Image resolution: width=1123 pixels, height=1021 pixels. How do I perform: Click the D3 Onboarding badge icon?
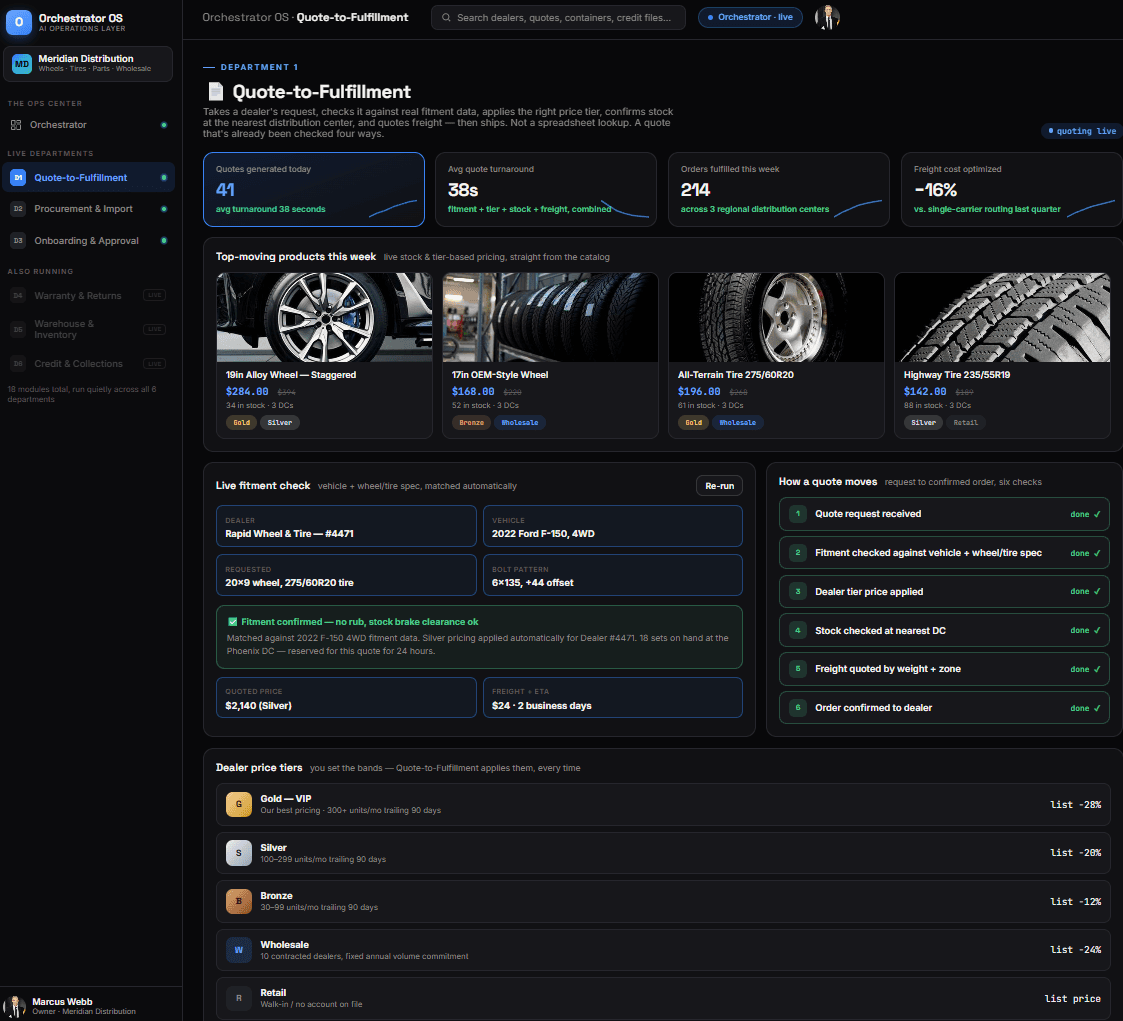[x=18, y=241]
